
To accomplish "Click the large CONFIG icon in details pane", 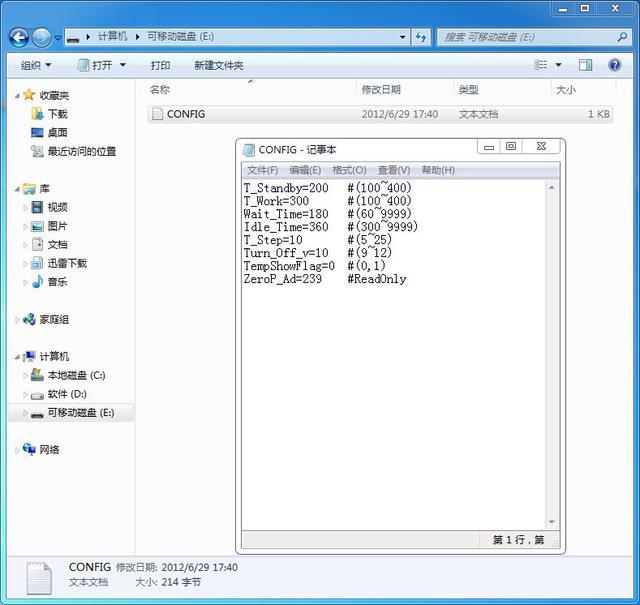I will [x=39, y=578].
